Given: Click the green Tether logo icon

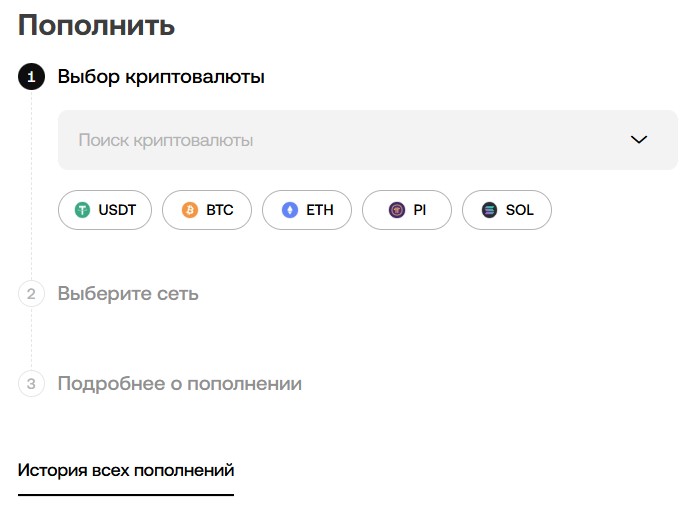Looking at the screenshot, I should [82, 210].
